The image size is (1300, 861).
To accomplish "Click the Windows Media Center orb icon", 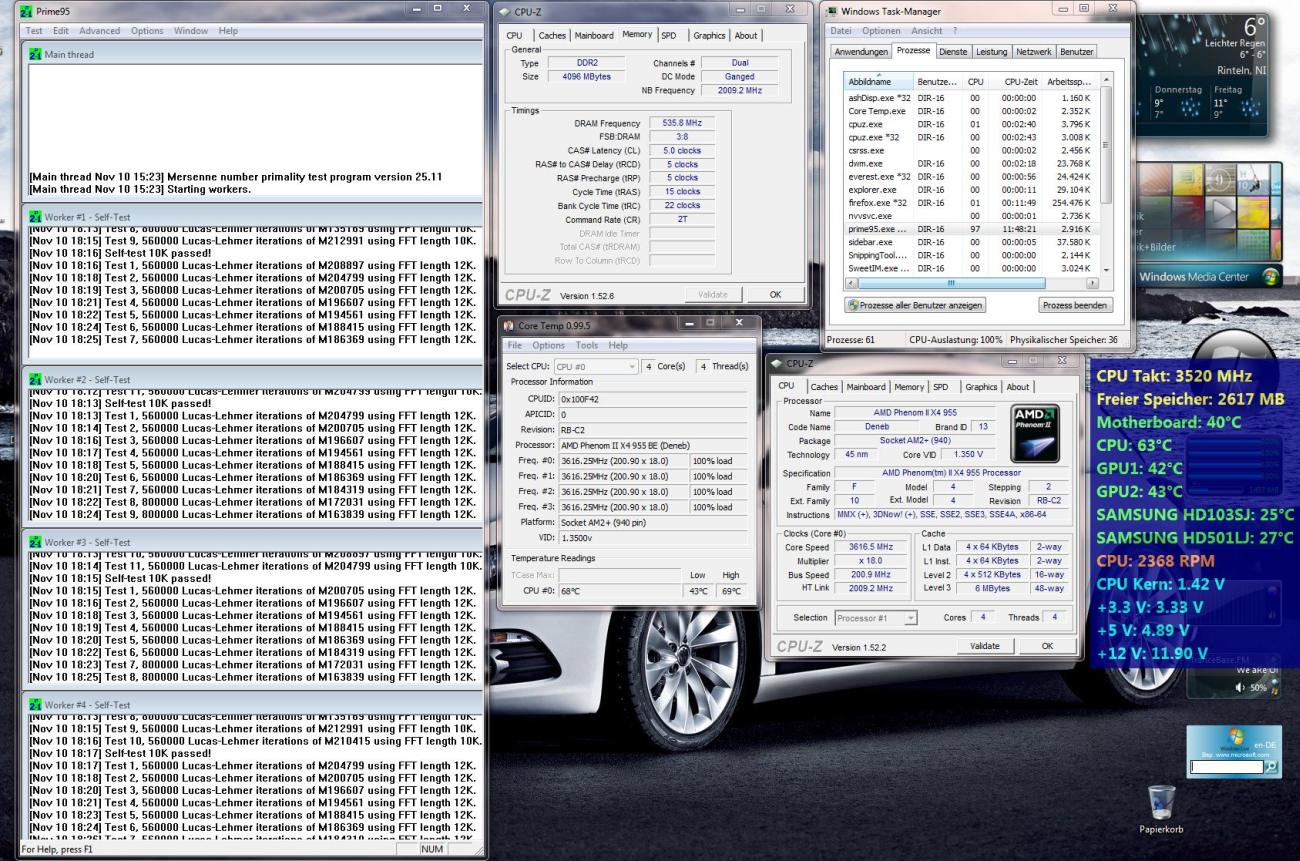I will (1273, 275).
